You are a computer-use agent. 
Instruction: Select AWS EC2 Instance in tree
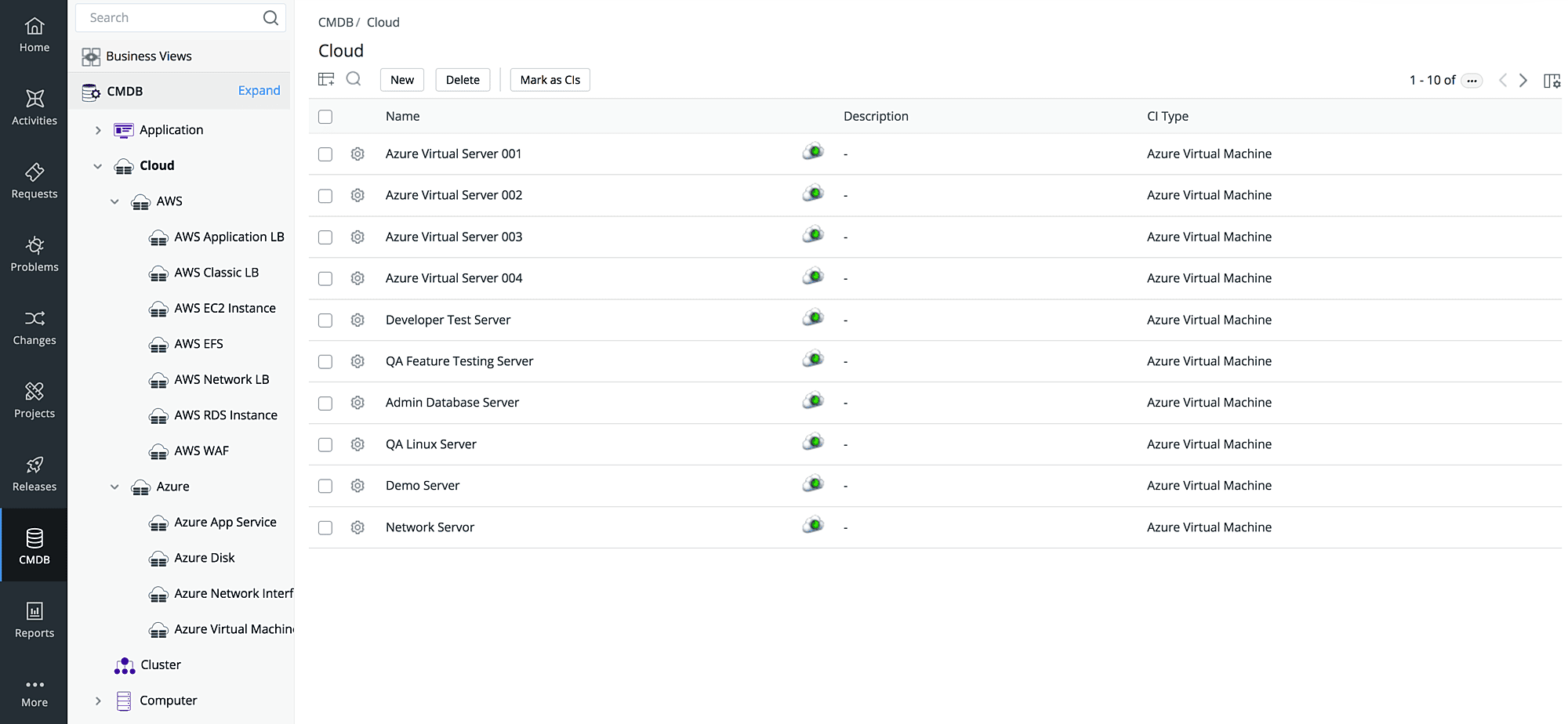click(224, 308)
